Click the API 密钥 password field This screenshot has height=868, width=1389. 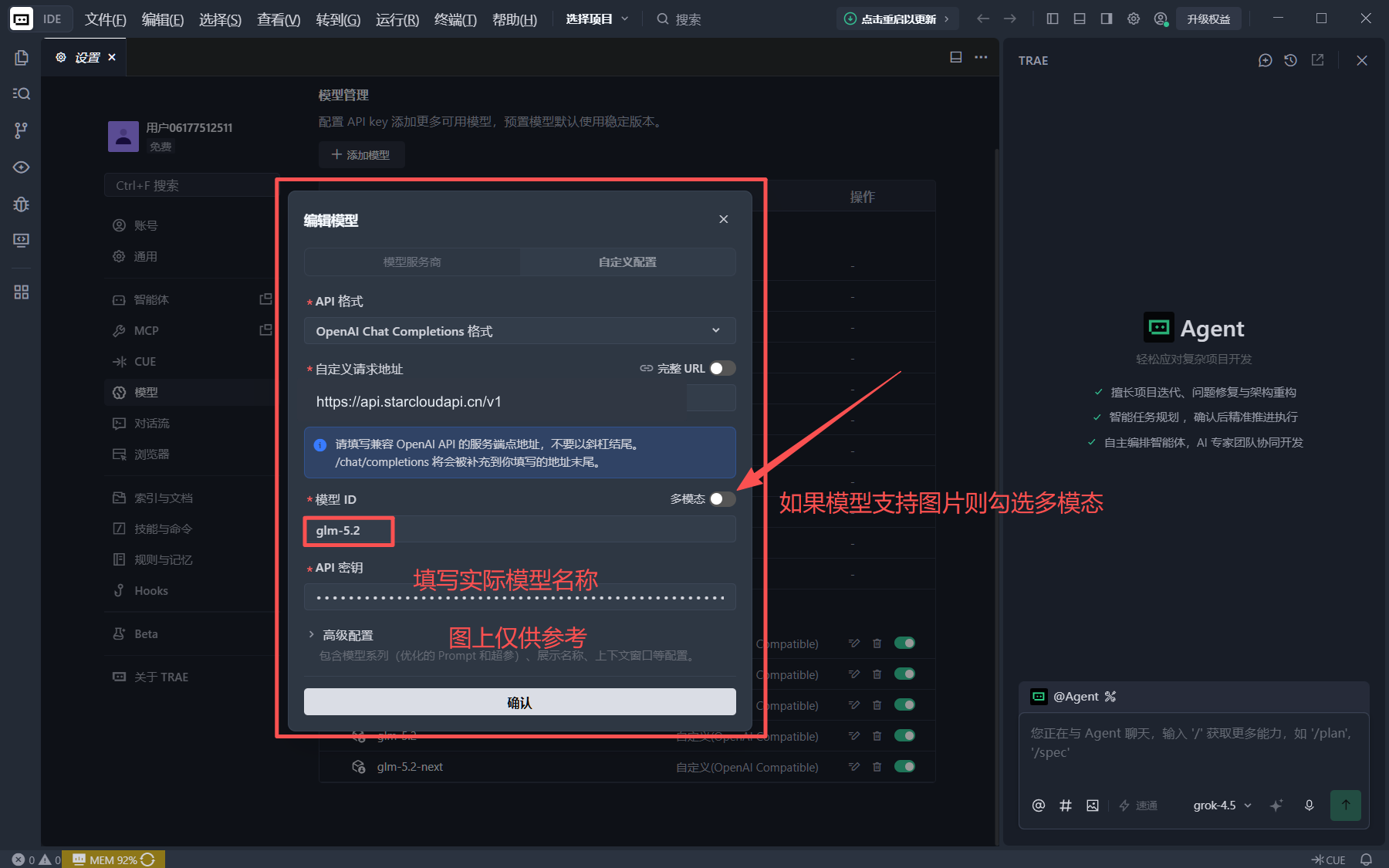tap(520, 597)
